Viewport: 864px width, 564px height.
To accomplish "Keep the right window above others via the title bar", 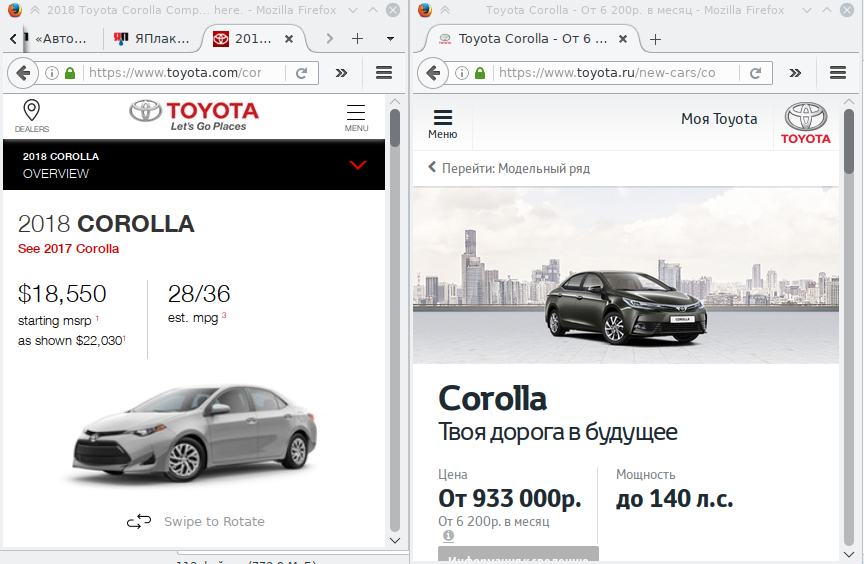I will click(x=445, y=10).
